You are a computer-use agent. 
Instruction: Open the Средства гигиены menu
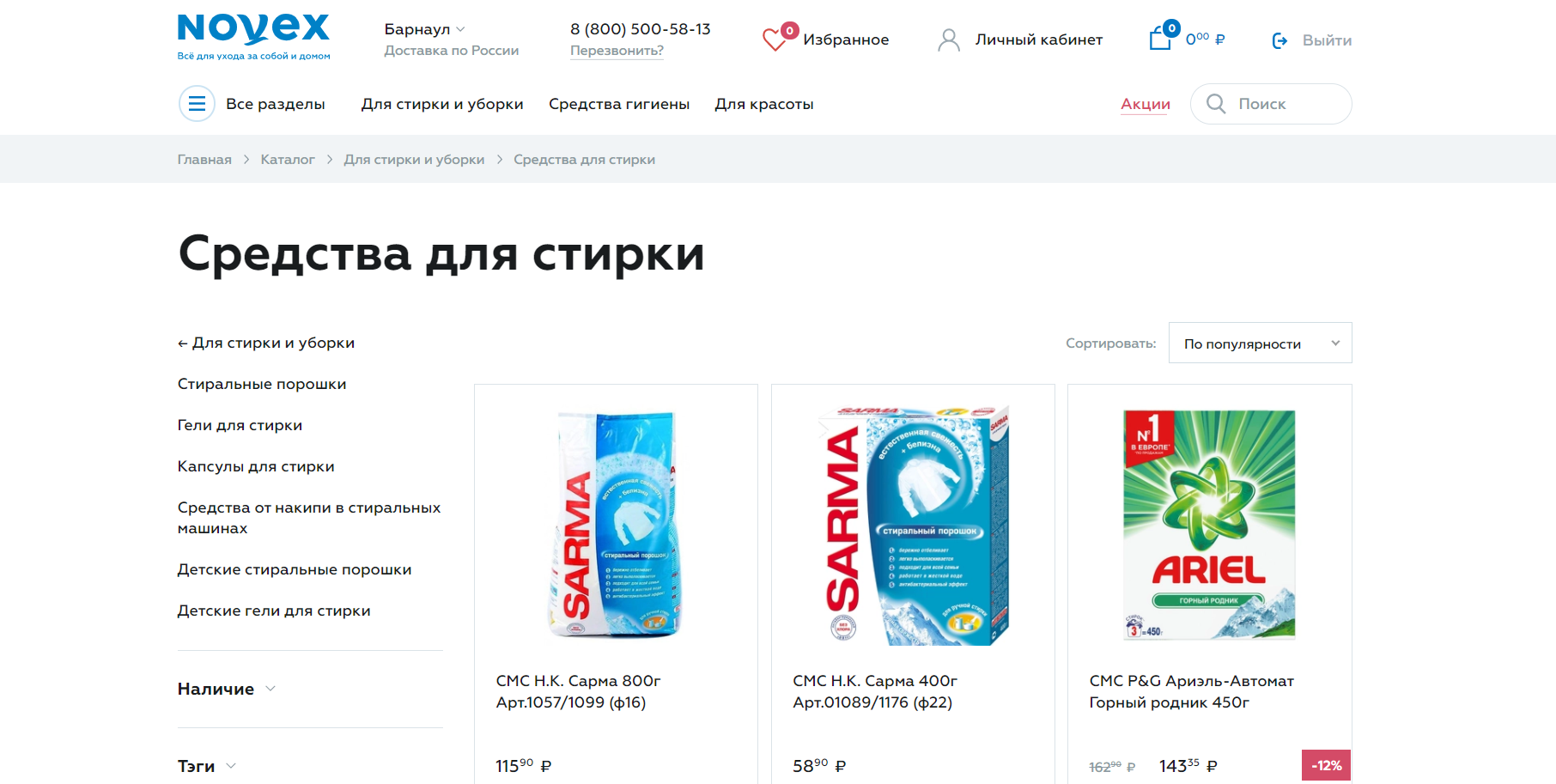[619, 104]
